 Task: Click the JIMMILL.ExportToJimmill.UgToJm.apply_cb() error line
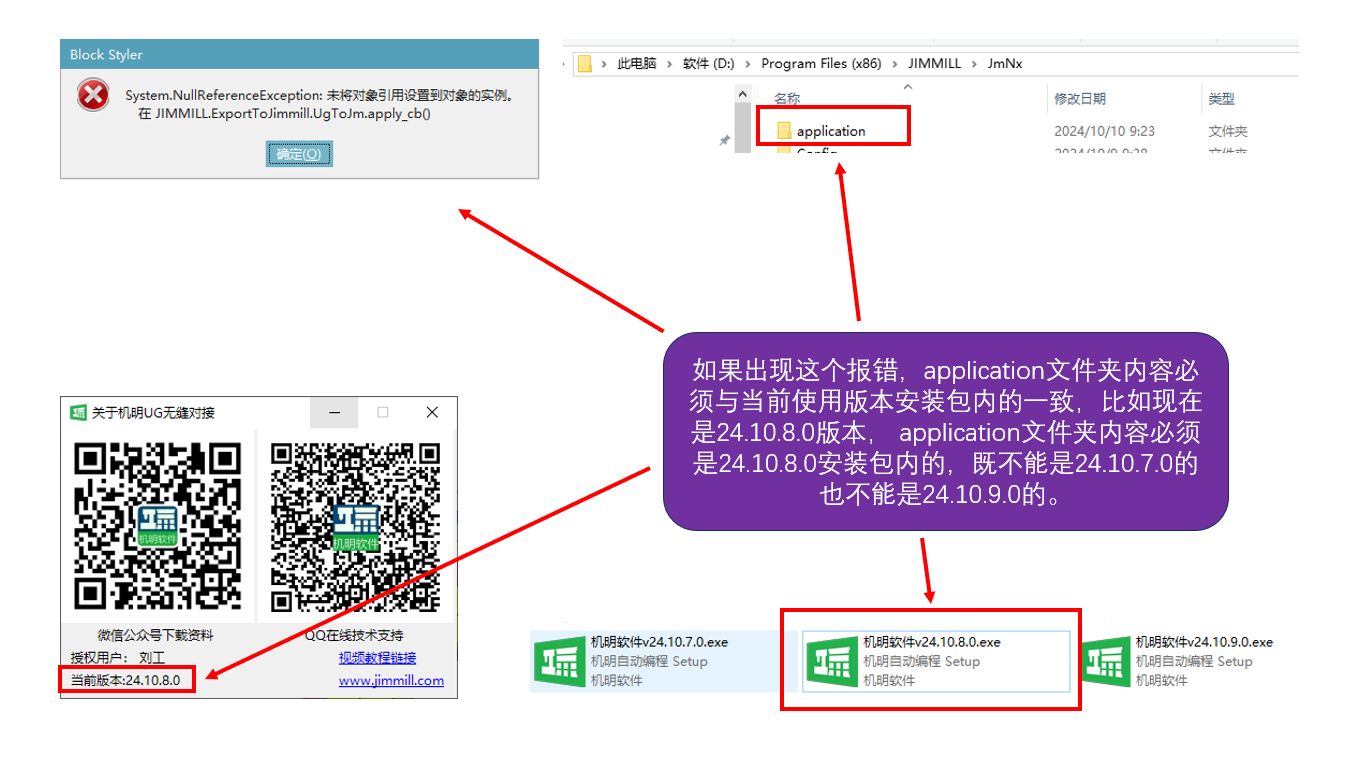tap(285, 114)
